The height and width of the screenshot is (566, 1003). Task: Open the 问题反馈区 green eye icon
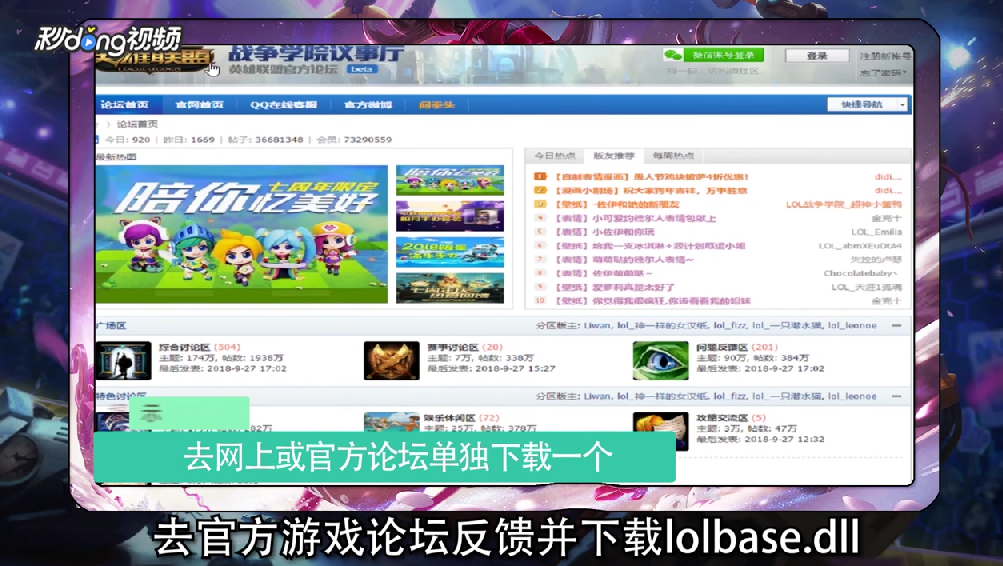(660, 360)
